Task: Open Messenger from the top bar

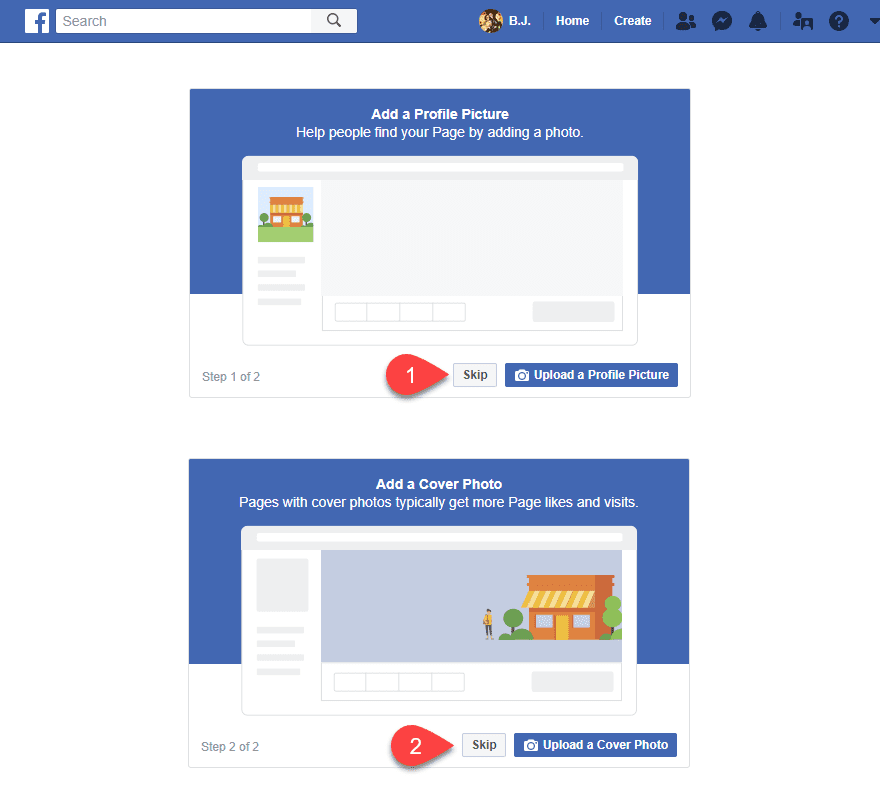Action: (722, 20)
